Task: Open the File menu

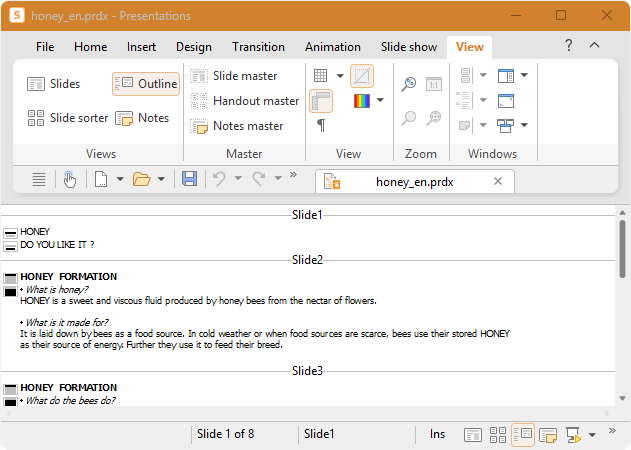Action: (45, 47)
